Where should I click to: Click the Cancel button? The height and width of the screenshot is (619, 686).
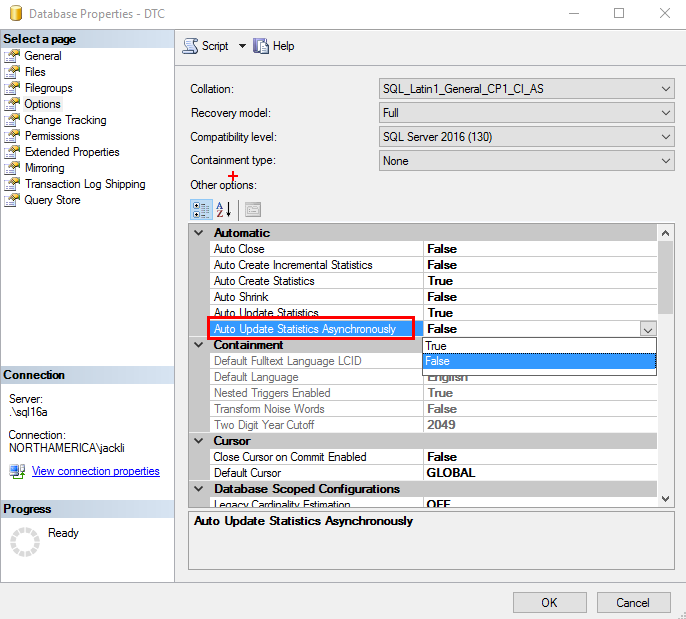[x=632, y=602]
